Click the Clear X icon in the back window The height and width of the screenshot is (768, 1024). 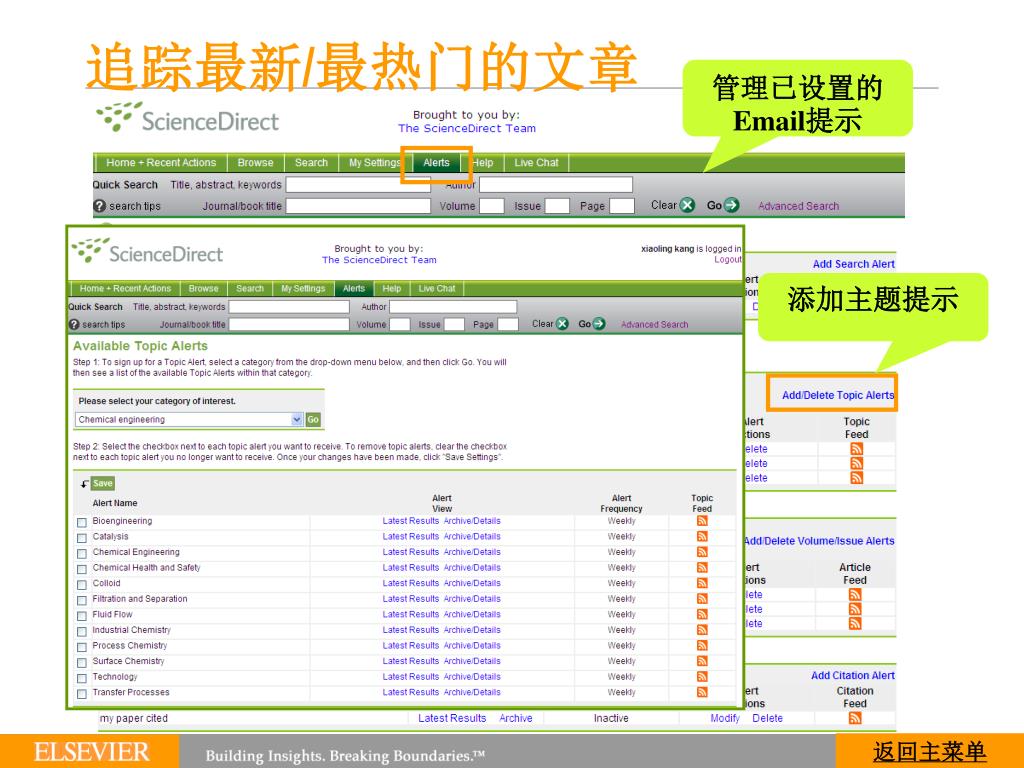(688, 205)
